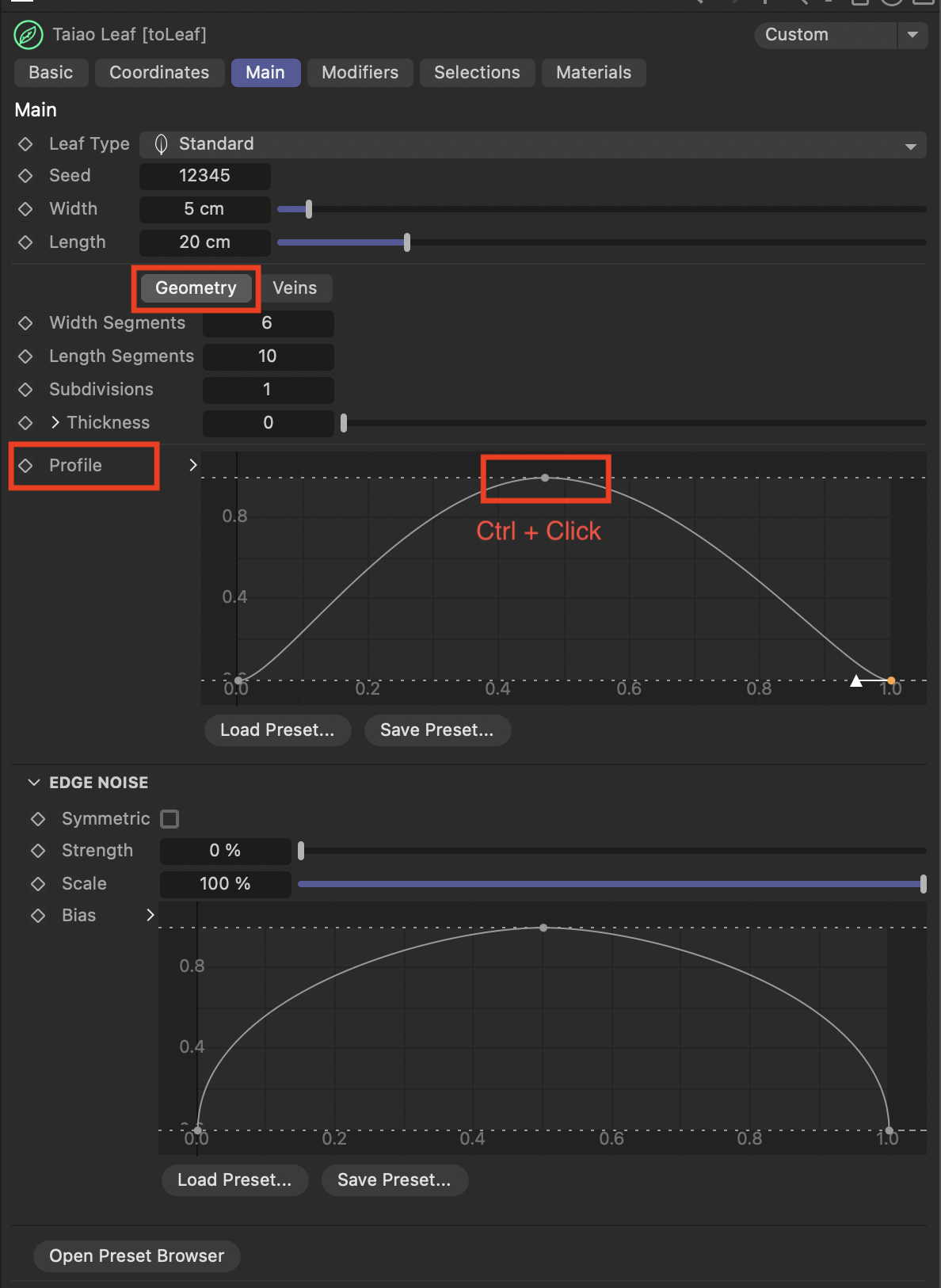Select the Bias curve end point
941x1288 pixels.
click(889, 1130)
